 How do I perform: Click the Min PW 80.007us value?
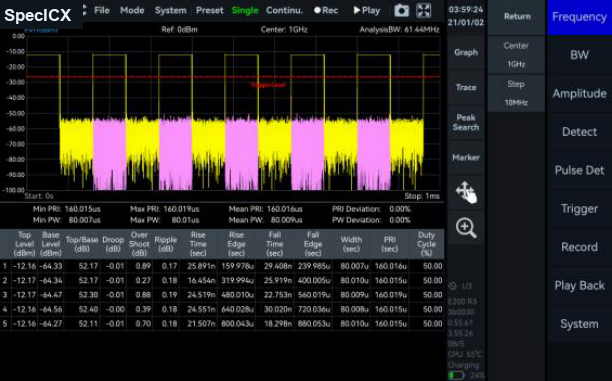click(85, 220)
